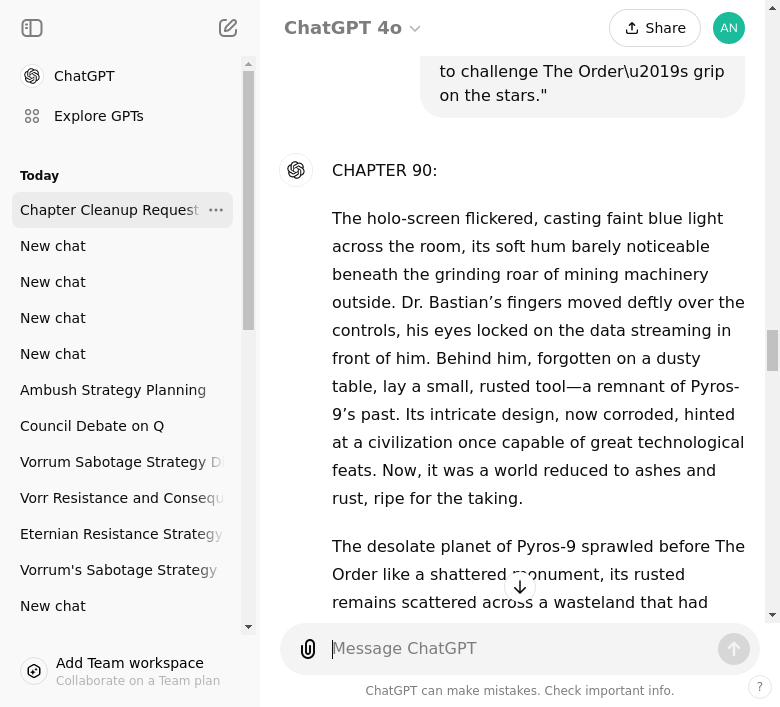Select the Council Debate on Q chat

pyautogui.click(x=92, y=426)
